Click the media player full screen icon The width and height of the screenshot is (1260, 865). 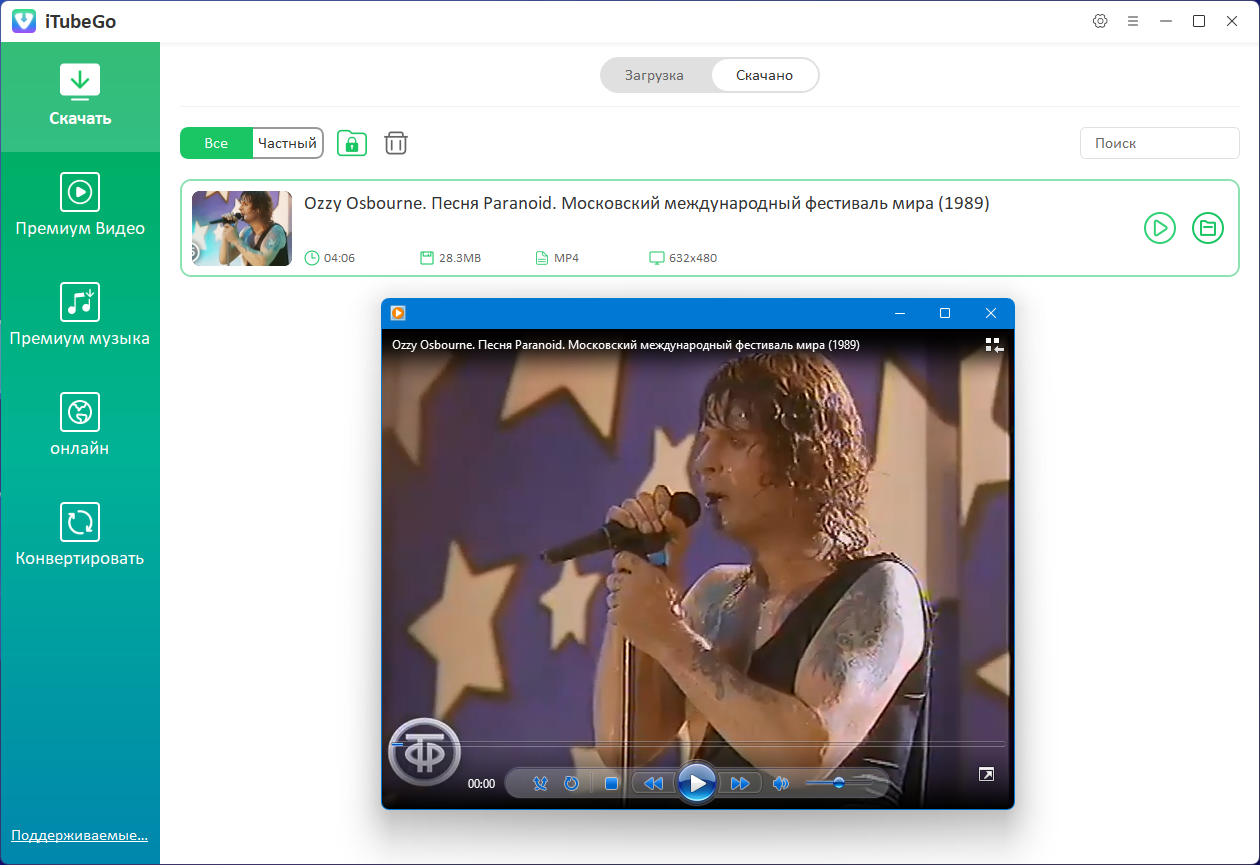coord(986,774)
